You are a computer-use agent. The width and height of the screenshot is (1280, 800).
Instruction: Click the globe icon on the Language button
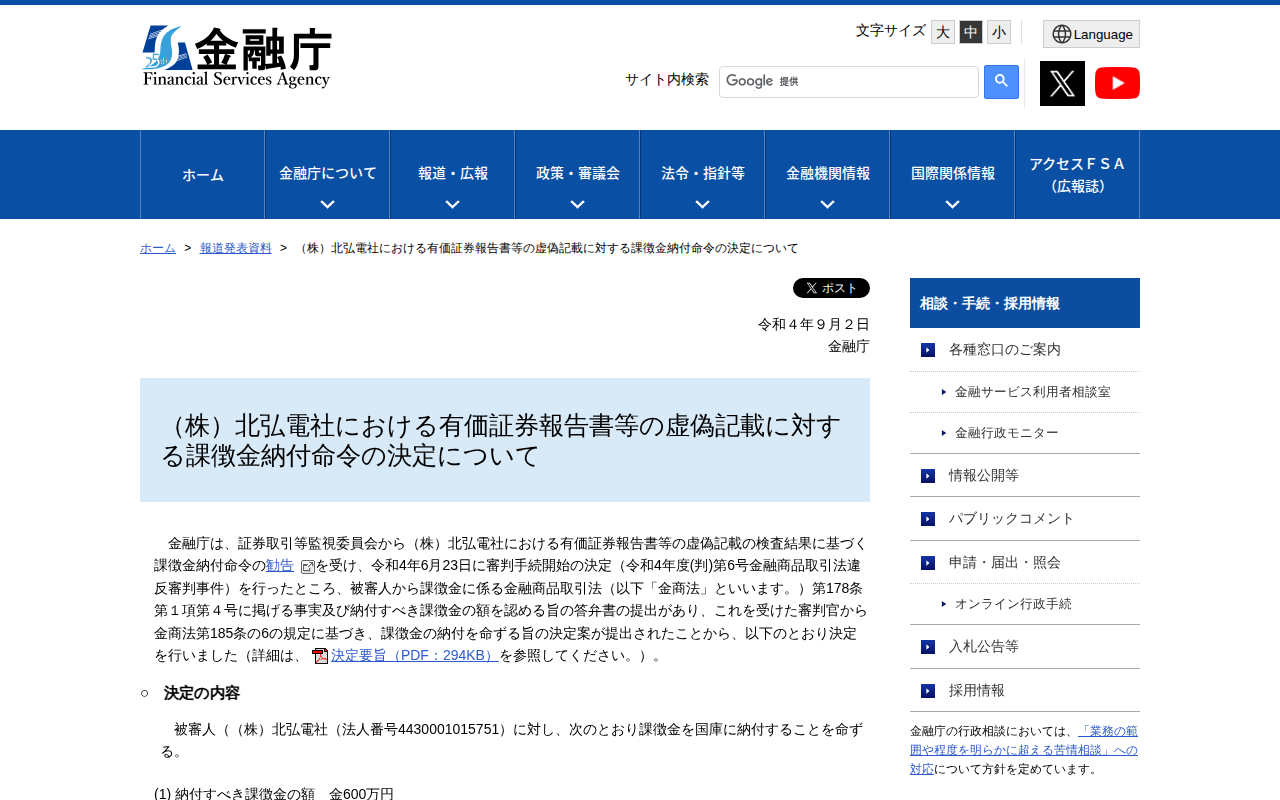click(x=1062, y=34)
